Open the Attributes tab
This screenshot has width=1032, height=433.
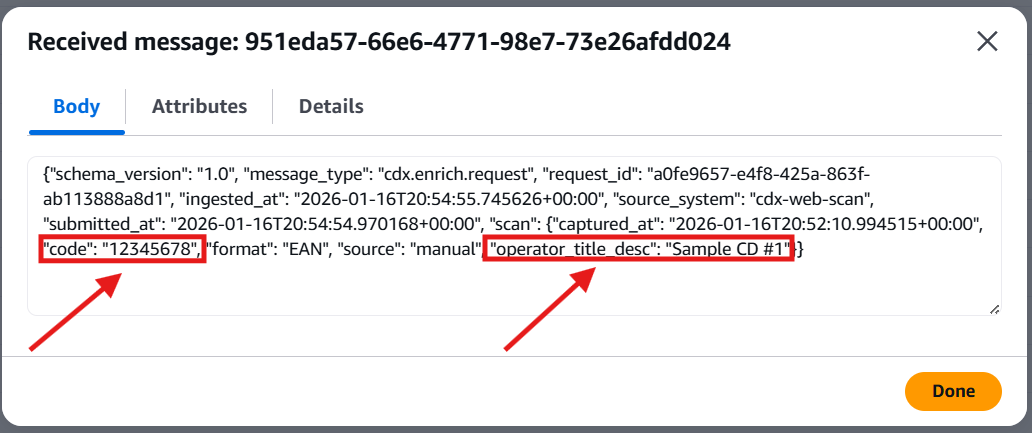pos(199,106)
